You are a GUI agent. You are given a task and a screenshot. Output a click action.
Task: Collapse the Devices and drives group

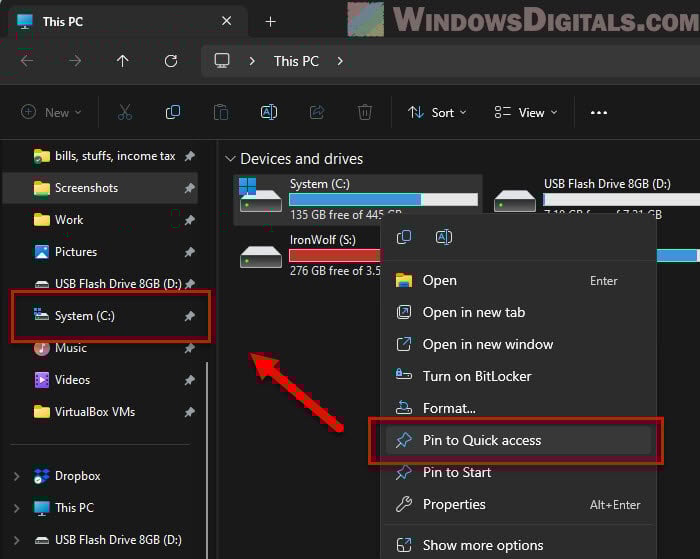pyautogui.click(x=230, y=159)
